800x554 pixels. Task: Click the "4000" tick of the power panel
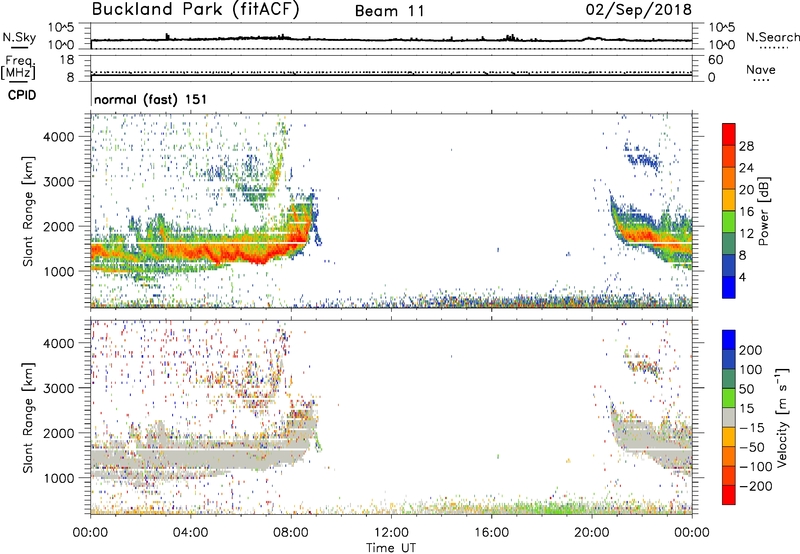tap(59, 137)
